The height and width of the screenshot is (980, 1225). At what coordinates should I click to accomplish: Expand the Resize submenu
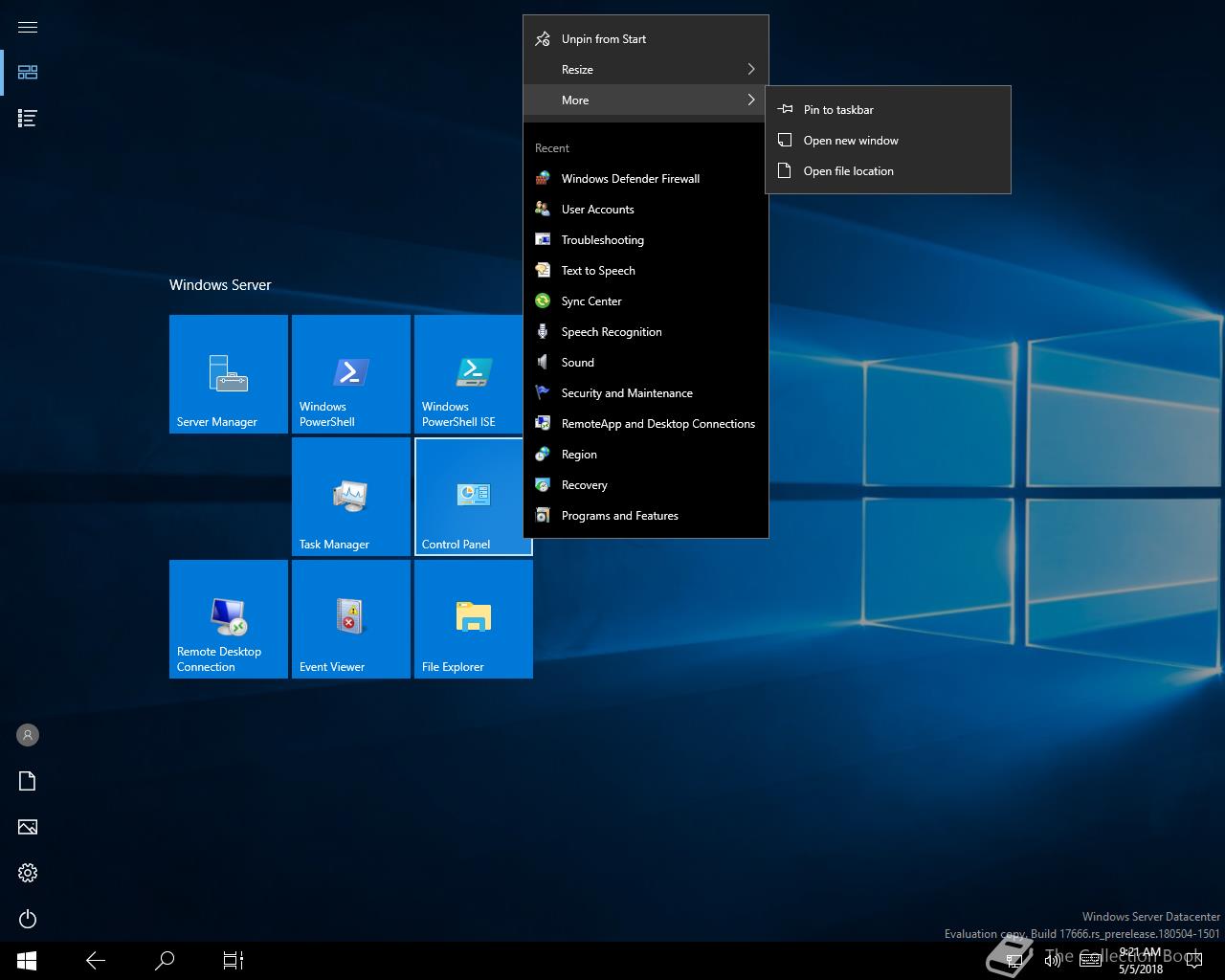(646, 70)
